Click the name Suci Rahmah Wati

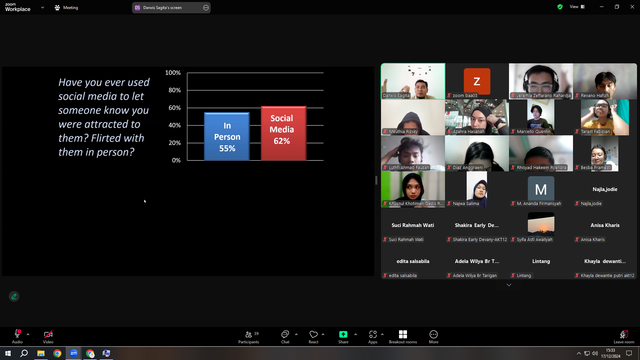point(413,225)
